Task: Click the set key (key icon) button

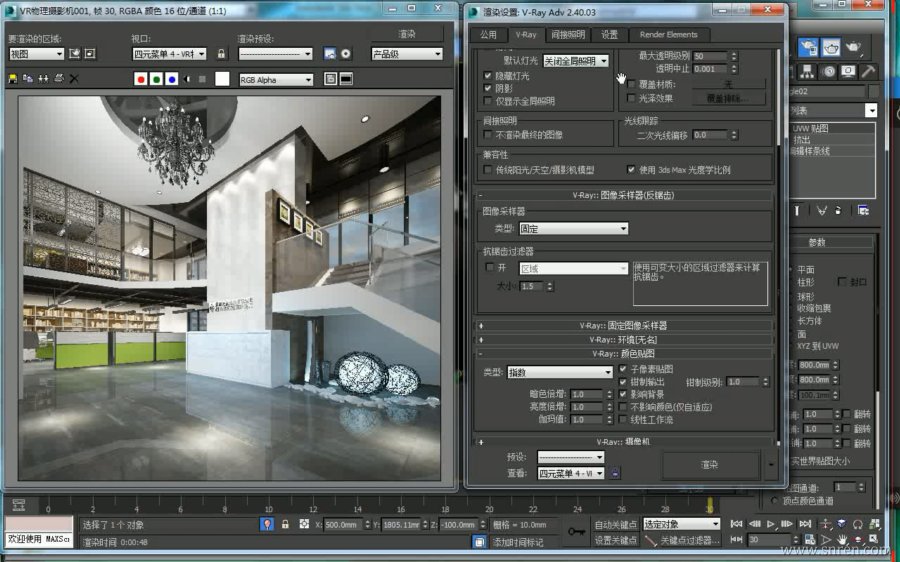Action: [x=576, y=532]
